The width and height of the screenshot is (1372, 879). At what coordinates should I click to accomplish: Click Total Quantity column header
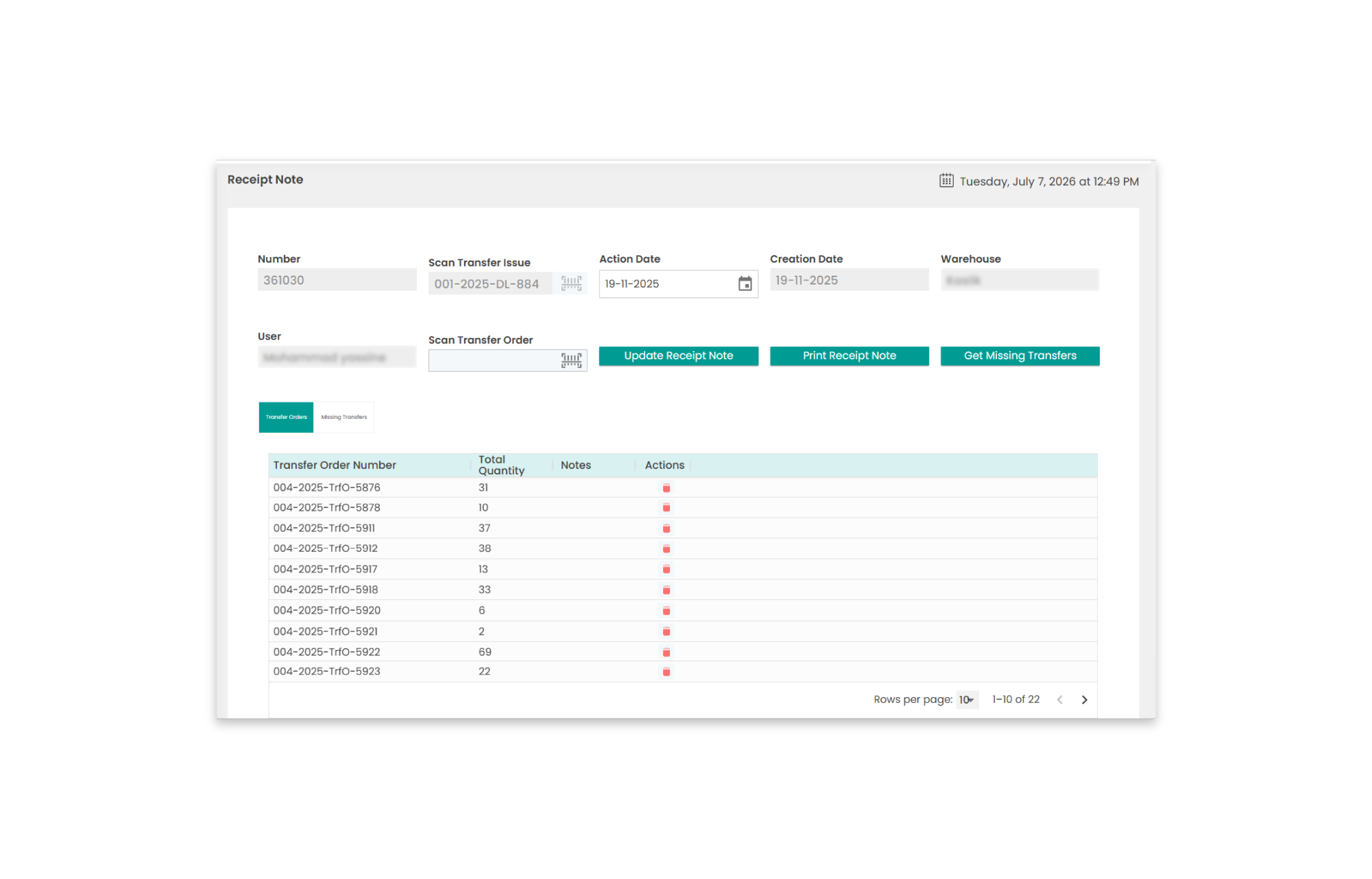501,466
